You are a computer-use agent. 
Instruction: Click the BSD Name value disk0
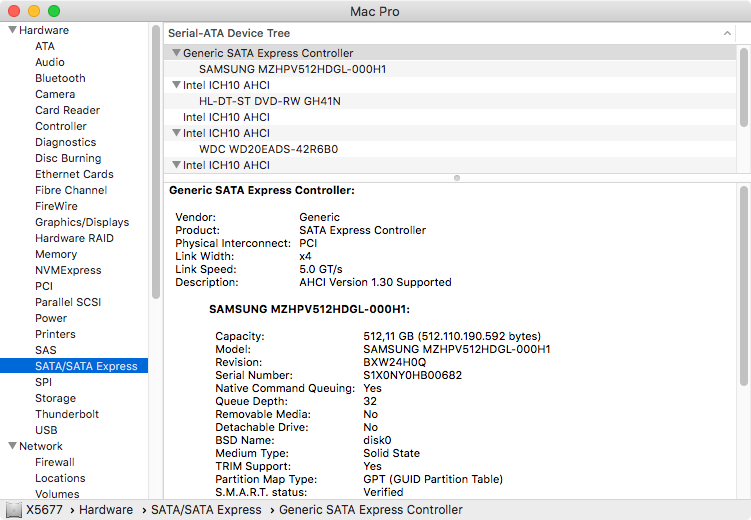click(x=377, y=441)
